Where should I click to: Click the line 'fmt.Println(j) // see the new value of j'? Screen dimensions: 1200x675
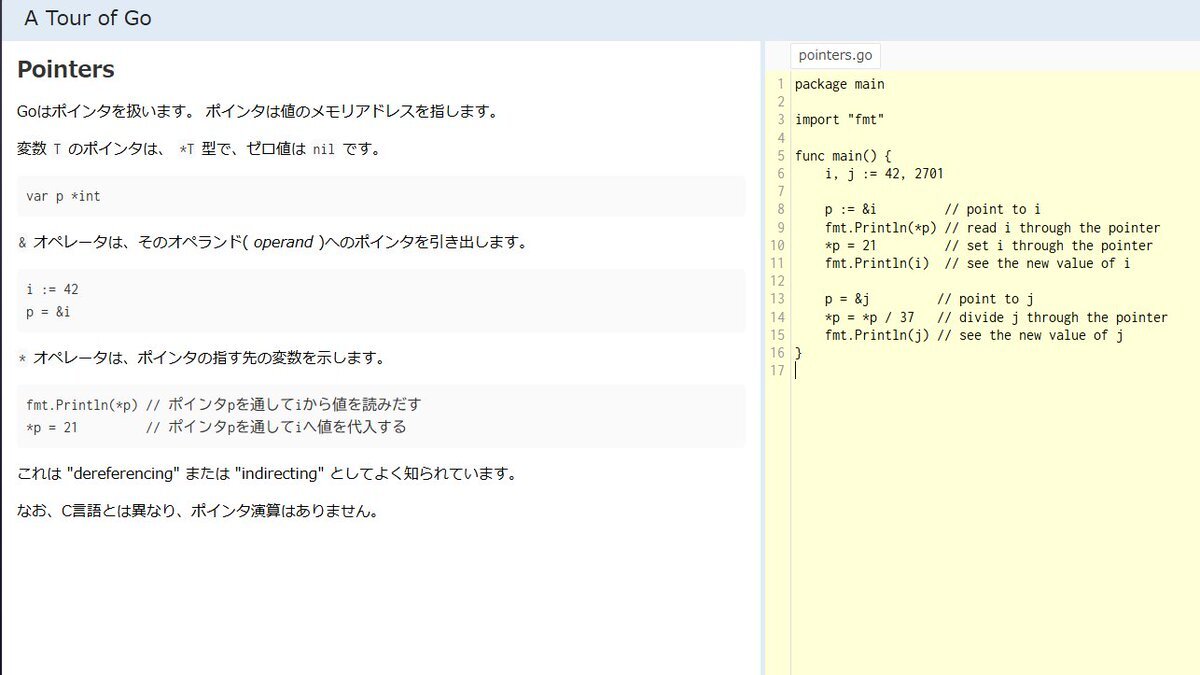(x=974, y=335)
